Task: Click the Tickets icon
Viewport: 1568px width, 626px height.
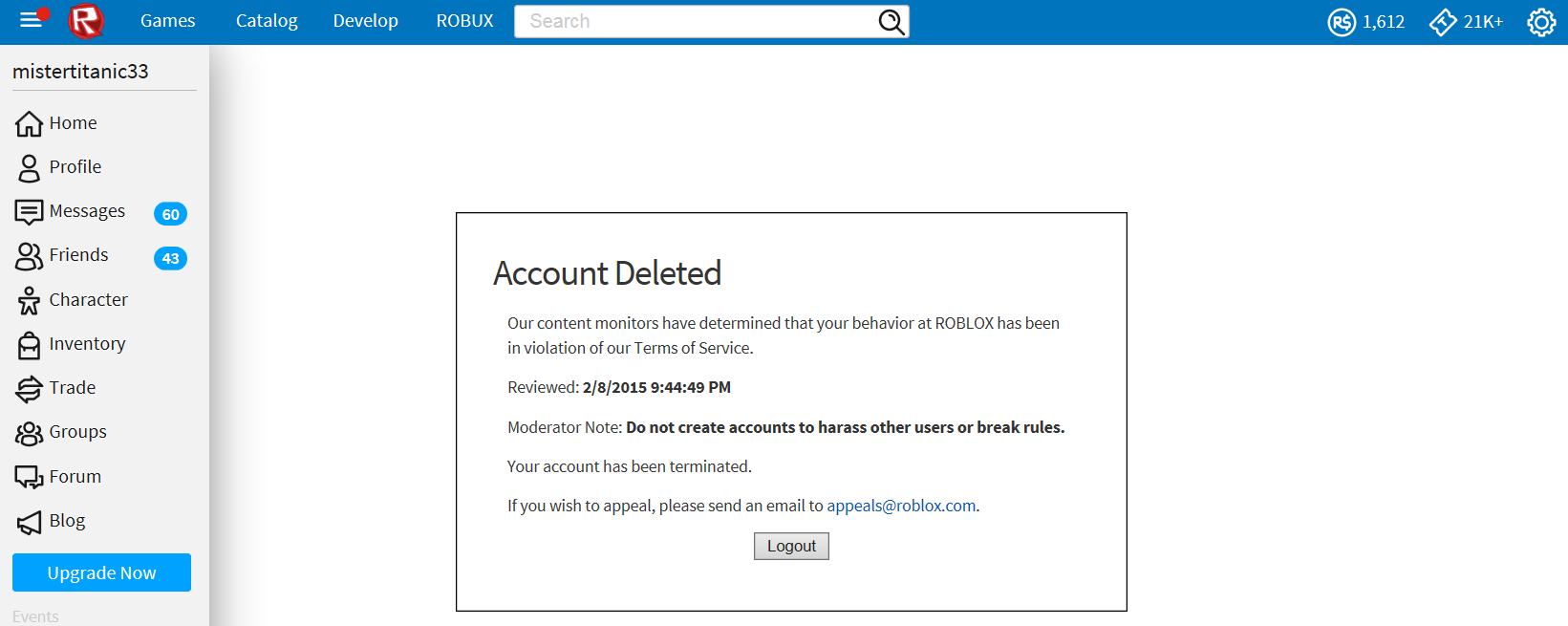Action: pyautogui.click(x=1443, y=21)
